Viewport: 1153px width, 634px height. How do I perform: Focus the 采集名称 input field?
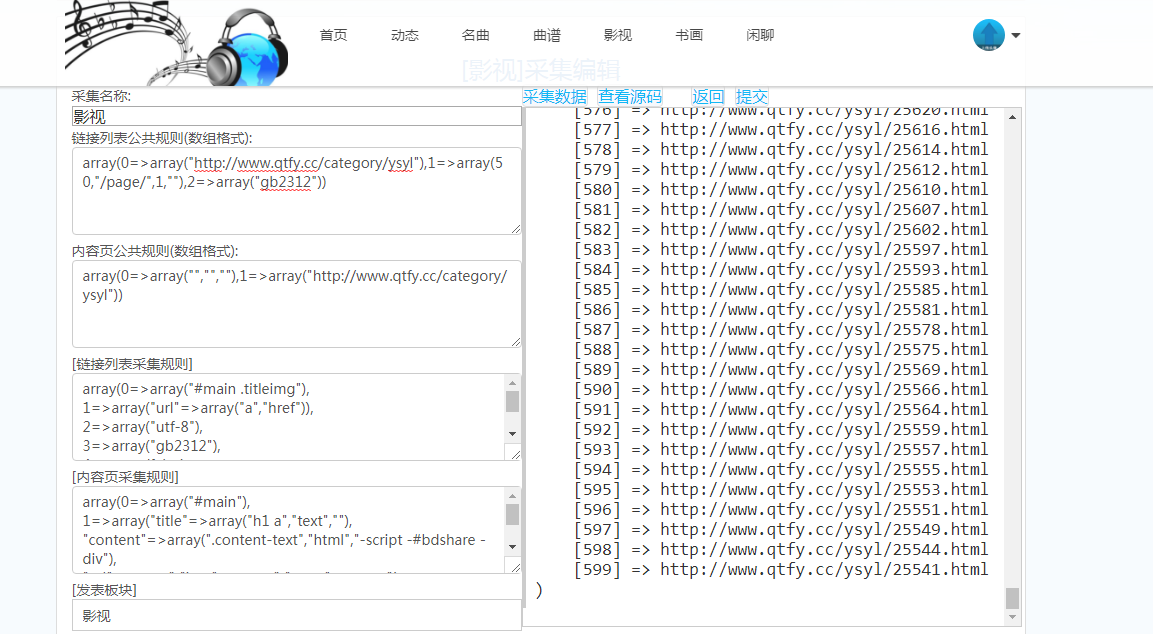tap(296, 116)
